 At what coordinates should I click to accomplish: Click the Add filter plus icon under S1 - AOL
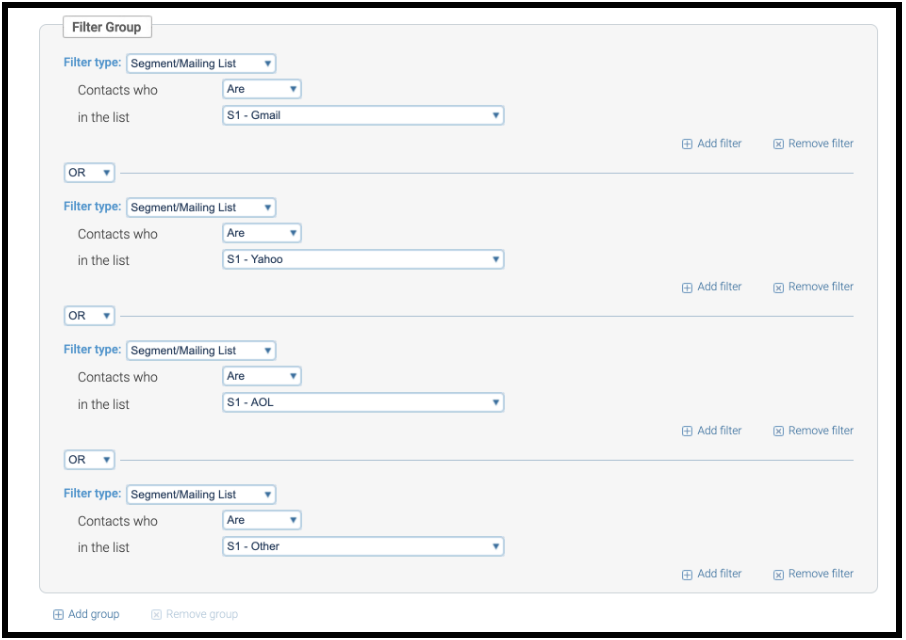pos(686,431)
